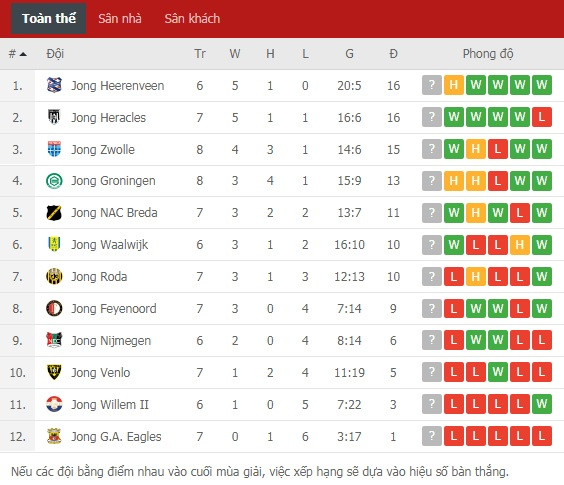Open the Jong Venlo team link

click(x=101, y=372)
